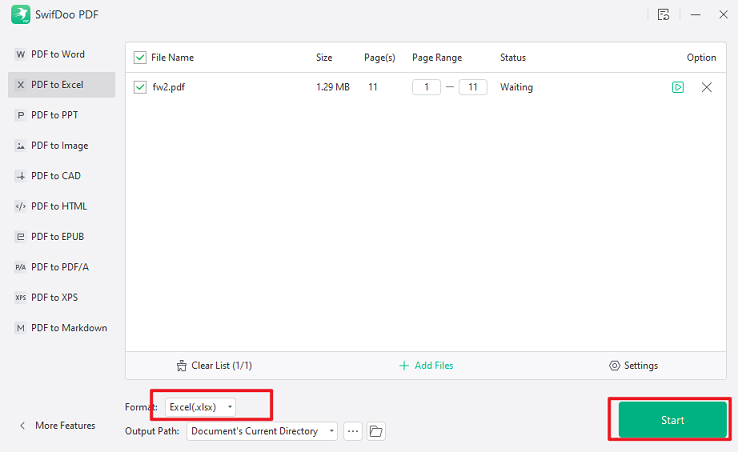Click the Option column header
This screenshot has width=738, height=452.
coord(701,57)
